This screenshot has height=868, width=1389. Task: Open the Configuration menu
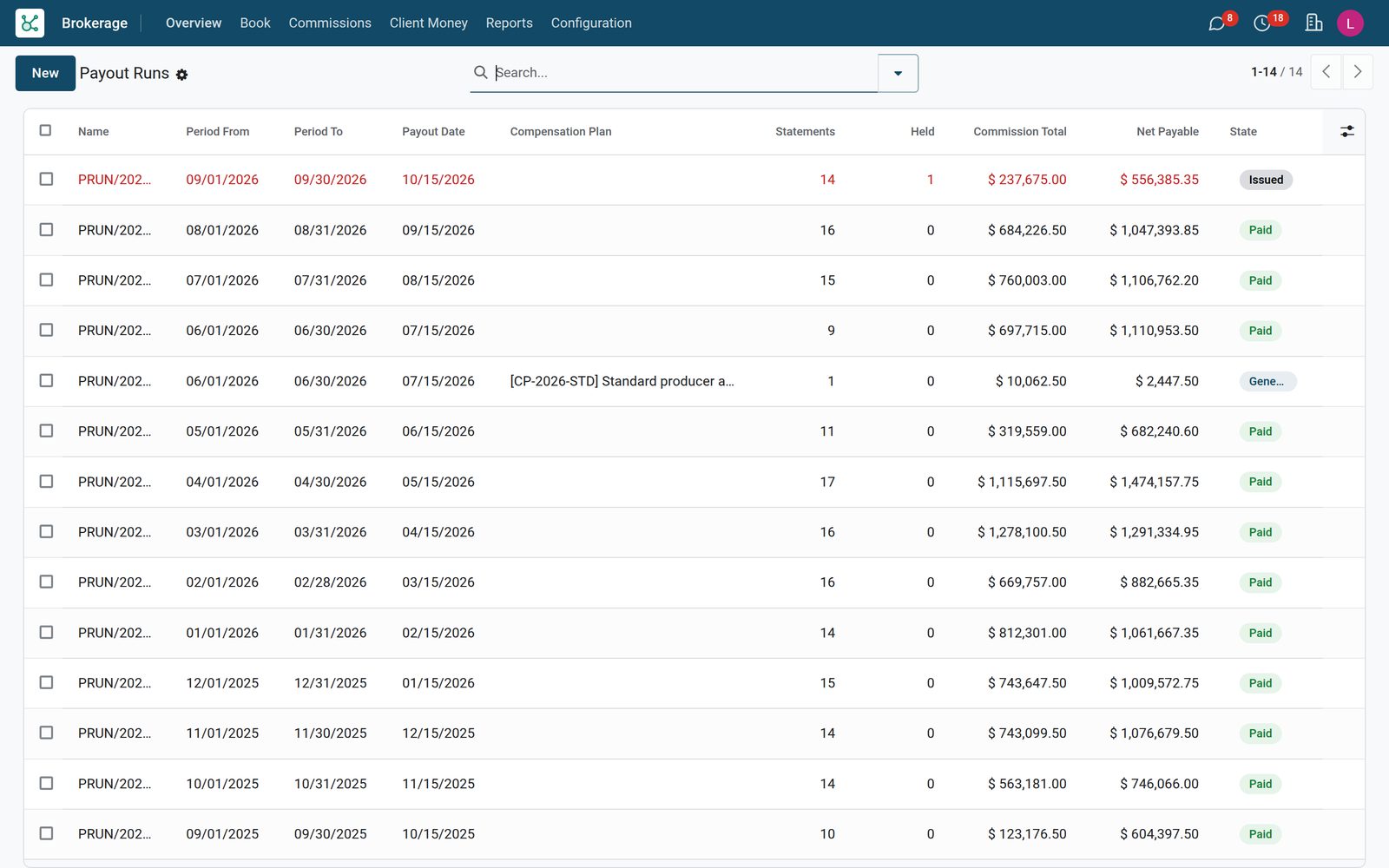591,23
